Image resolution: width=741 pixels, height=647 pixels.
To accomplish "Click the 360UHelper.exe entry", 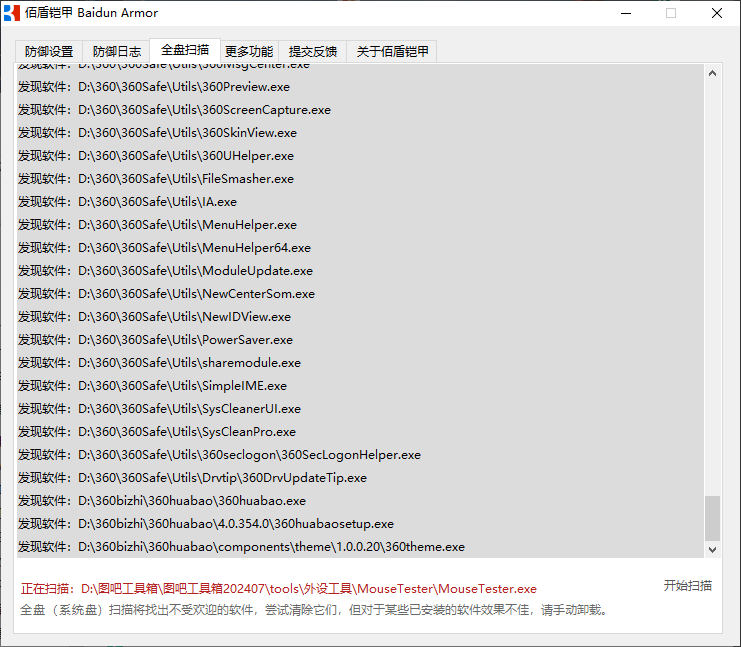I will click(x=360, y=156).
